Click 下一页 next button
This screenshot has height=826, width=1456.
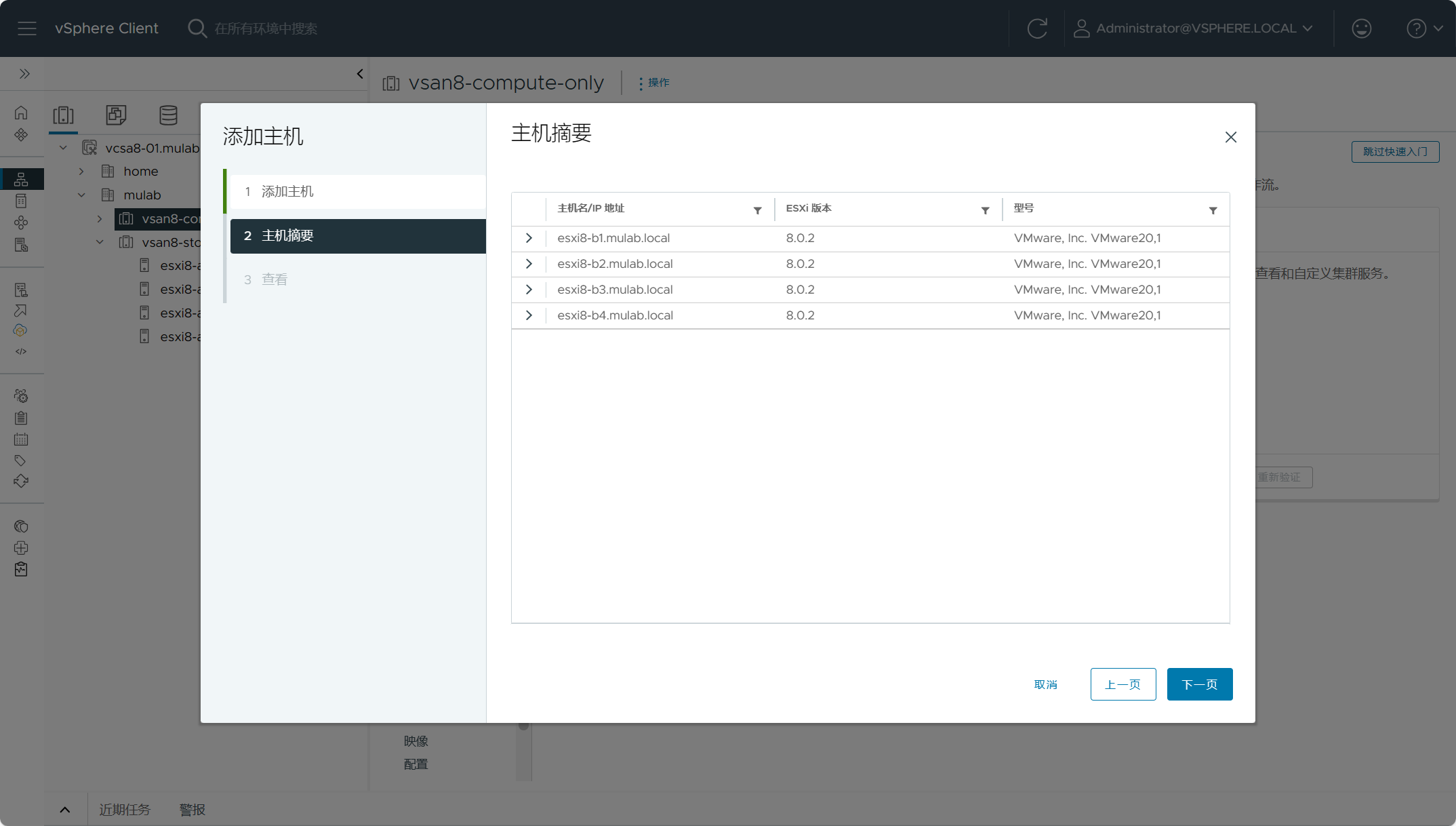(1200, 685)
